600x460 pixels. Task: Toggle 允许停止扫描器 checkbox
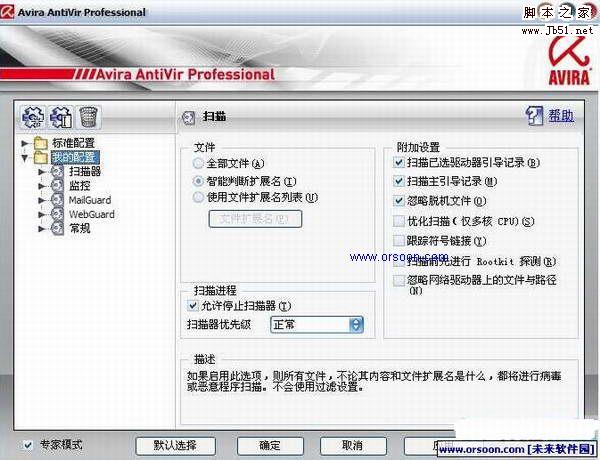(192, 305)
